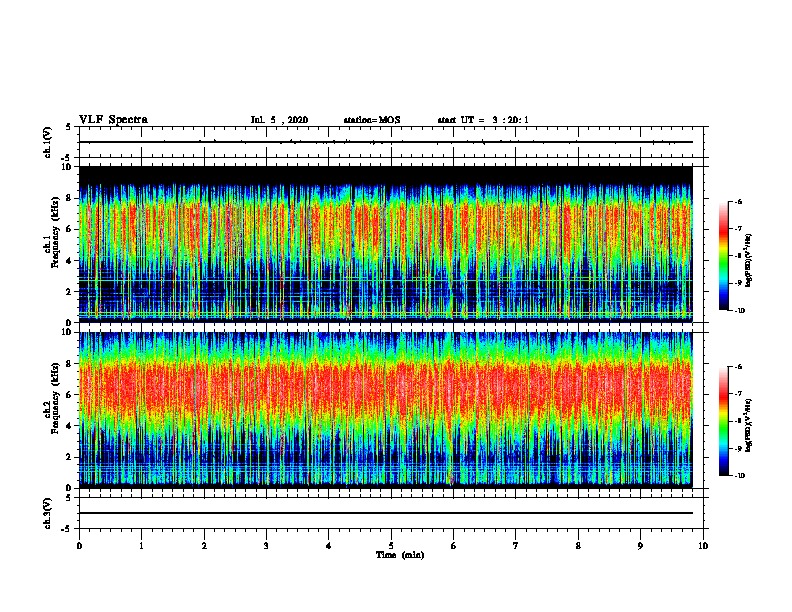Click the "4" tick on the time axis
The image size is (792, 612).
coord(329,546)
